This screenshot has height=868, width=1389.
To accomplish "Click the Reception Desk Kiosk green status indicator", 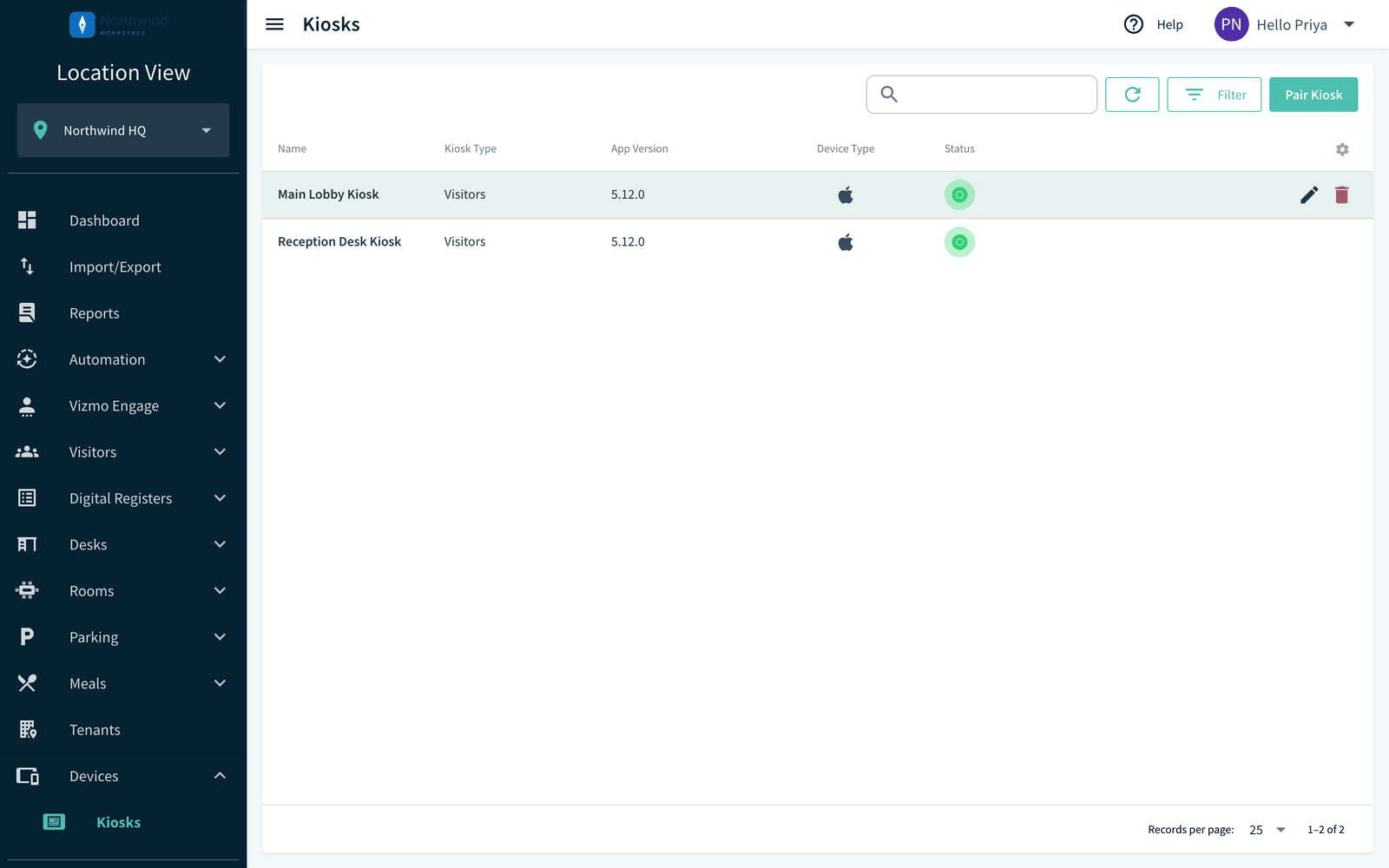I will 959,242.
